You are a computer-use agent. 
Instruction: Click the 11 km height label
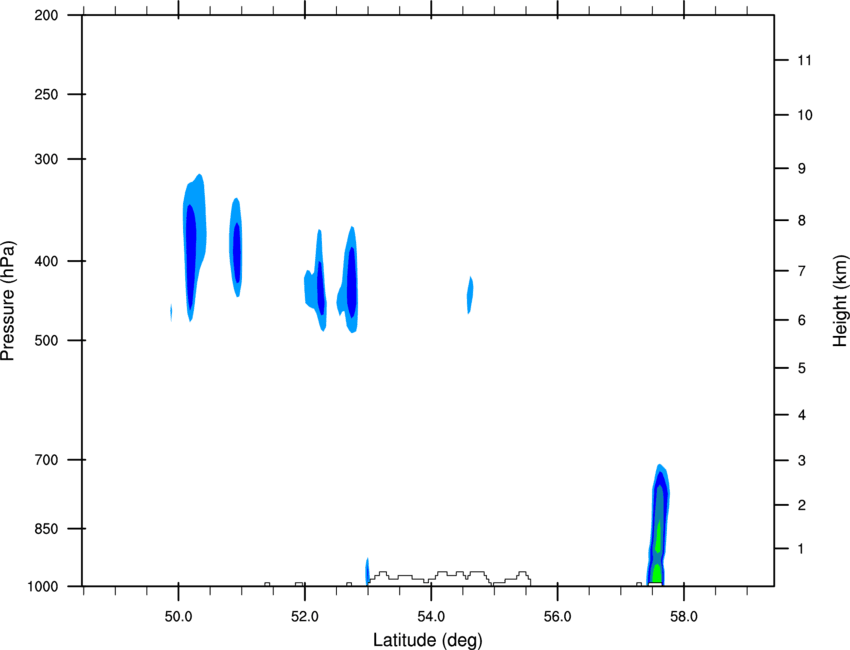[x=804, y=60]
